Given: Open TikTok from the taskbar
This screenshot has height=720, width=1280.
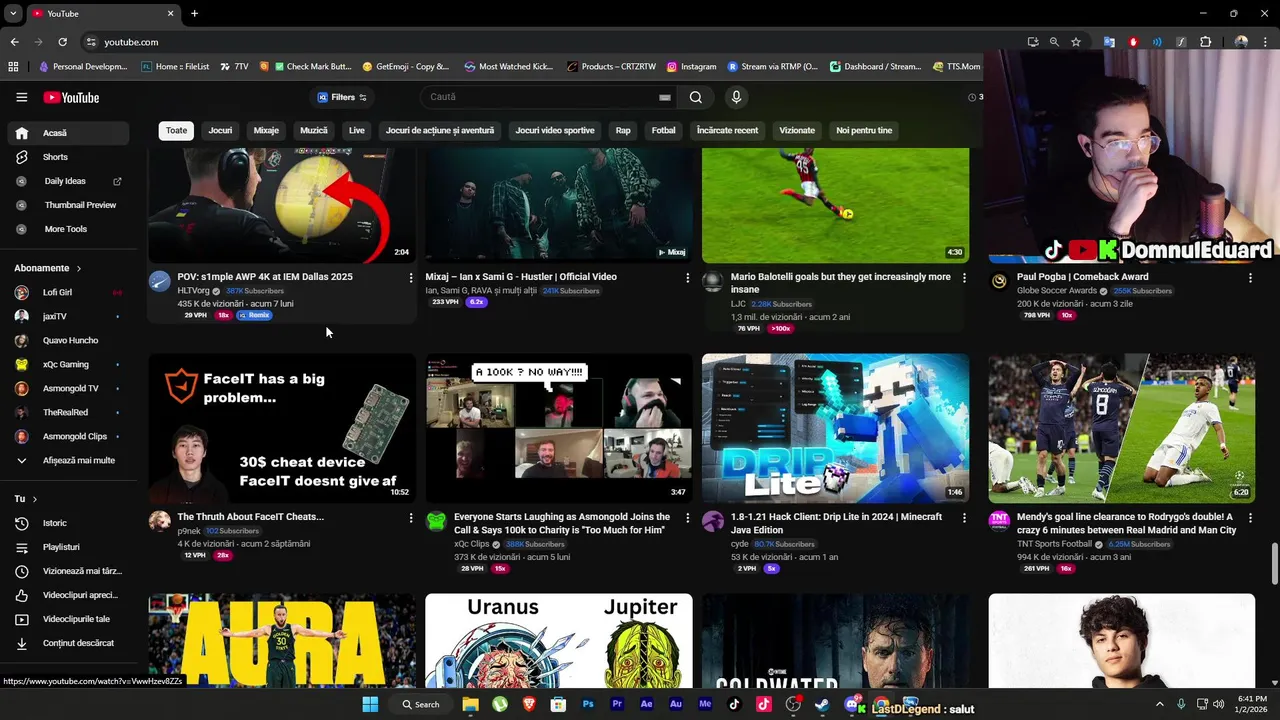Looking at the screenshot, I should coord(735,705).
